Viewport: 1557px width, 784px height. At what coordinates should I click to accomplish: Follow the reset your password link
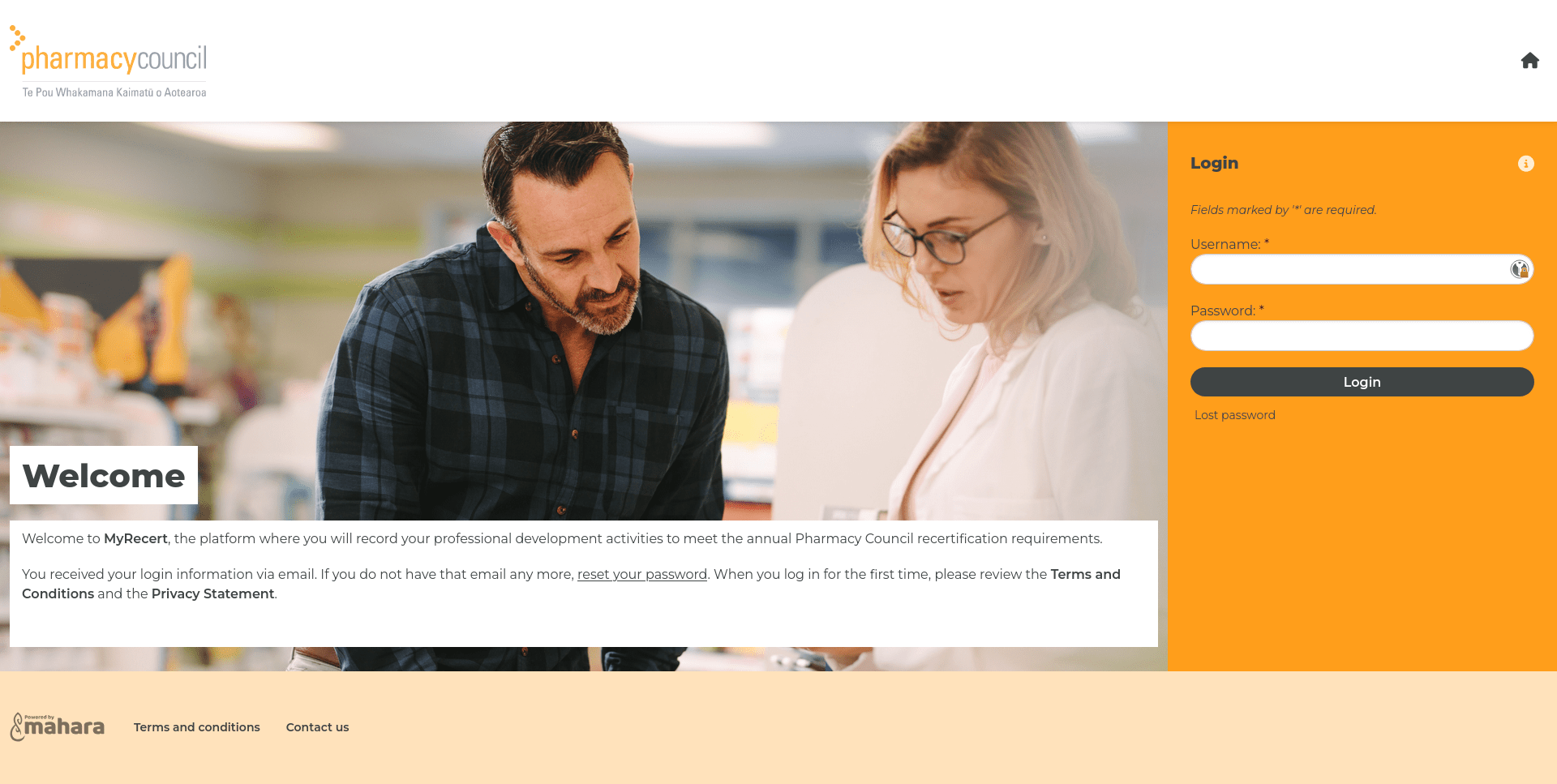pos(641,574)
